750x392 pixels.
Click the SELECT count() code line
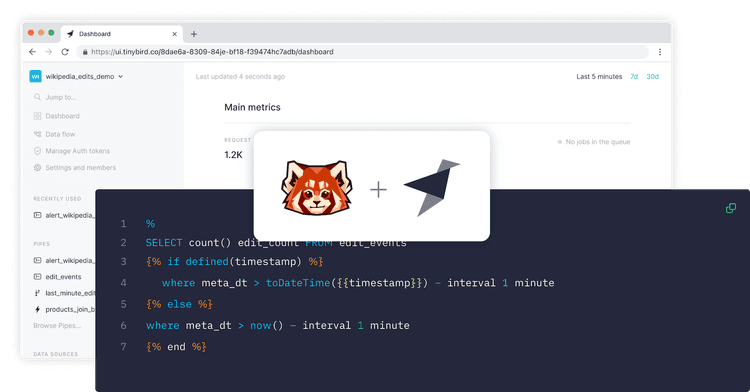[276, 243]
